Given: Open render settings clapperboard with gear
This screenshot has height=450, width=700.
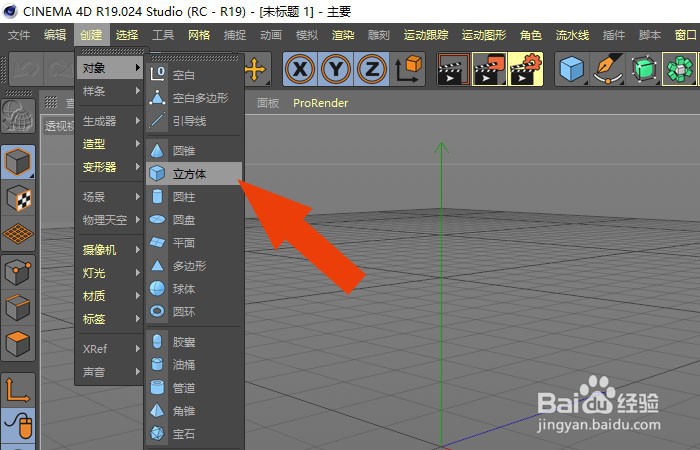Looking at the screenshot, I should 525,69.
